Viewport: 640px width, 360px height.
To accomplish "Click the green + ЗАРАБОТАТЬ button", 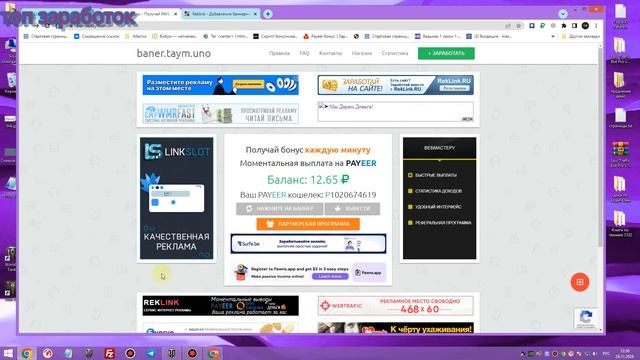I will (446, 53).
